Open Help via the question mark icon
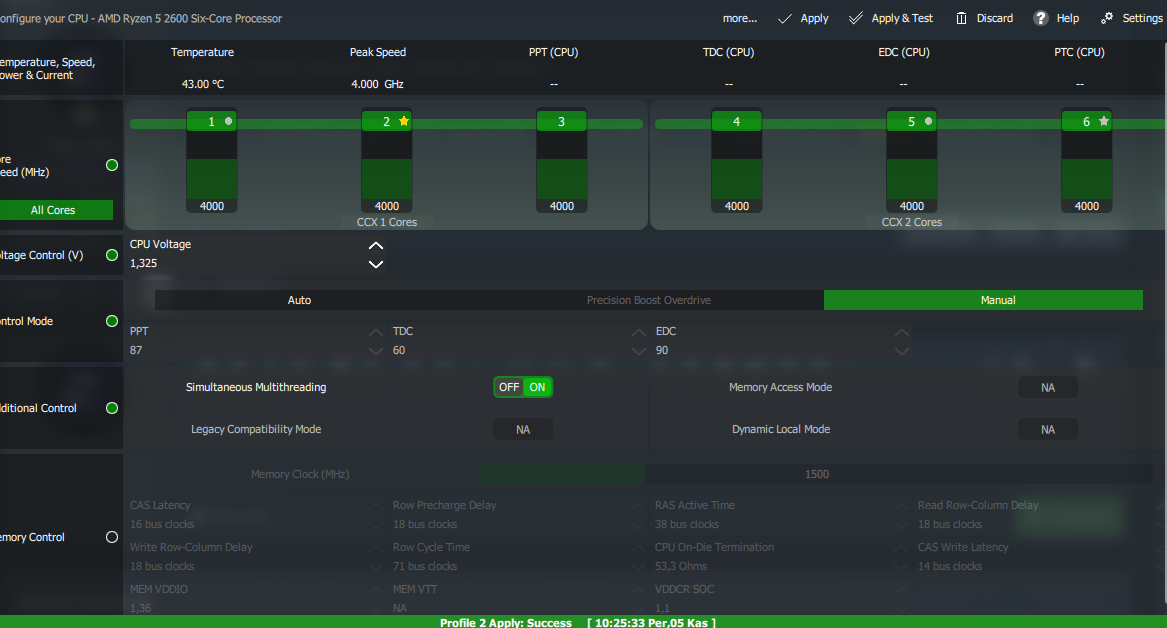1167x628 pixels. [1040, 18]
